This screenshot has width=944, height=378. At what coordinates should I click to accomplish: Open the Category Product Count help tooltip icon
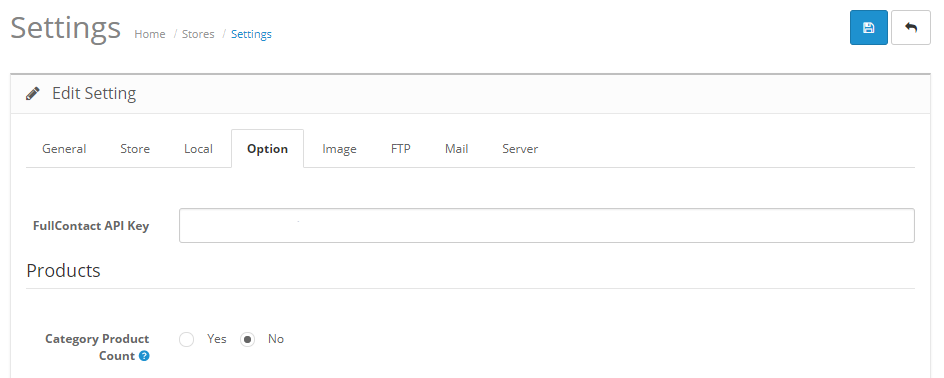[144, 356]
